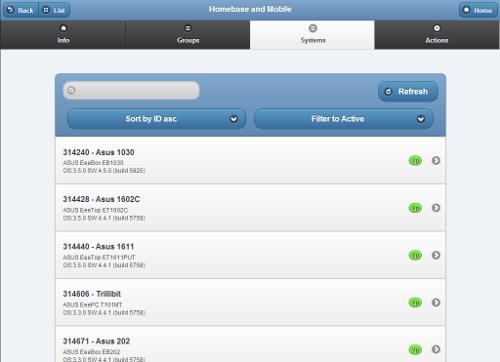Open details arrow for Asus 202
This screenshot has width=500, height=362.
(436, 349)
